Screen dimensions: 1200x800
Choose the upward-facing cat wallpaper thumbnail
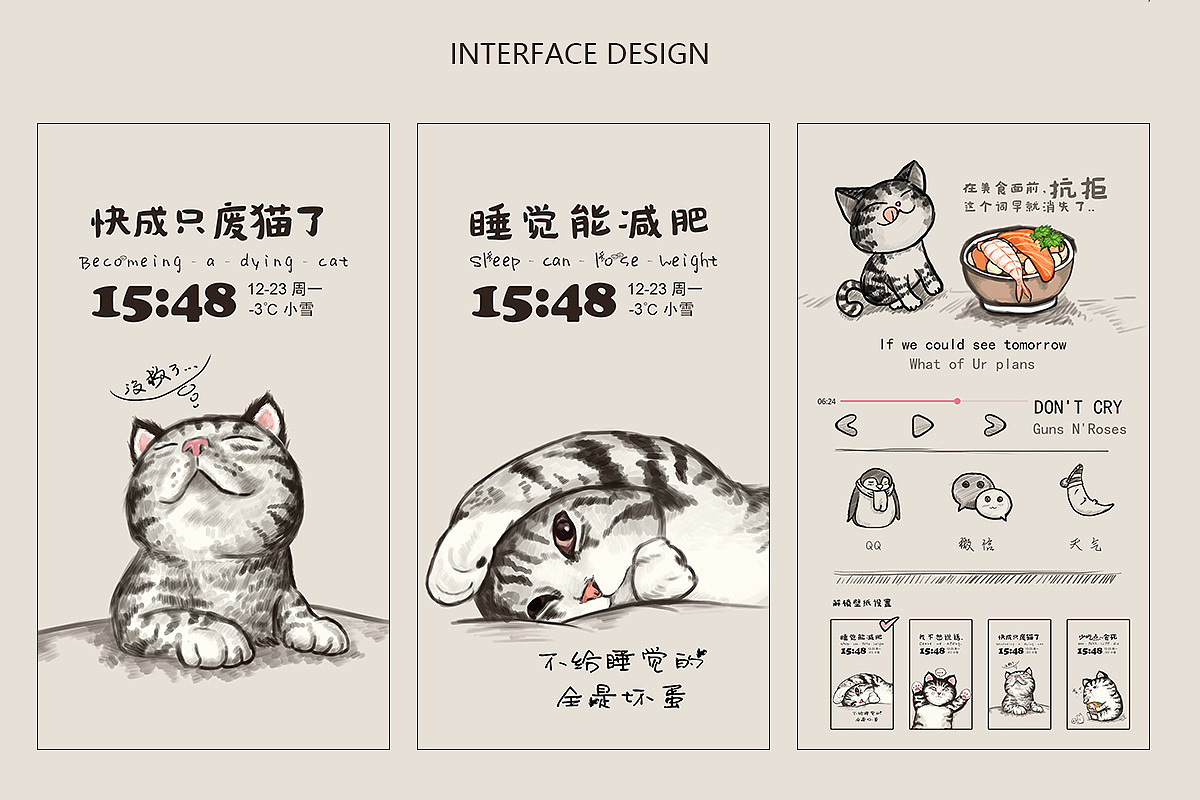pyautogui.click(x=1019, y=675)
